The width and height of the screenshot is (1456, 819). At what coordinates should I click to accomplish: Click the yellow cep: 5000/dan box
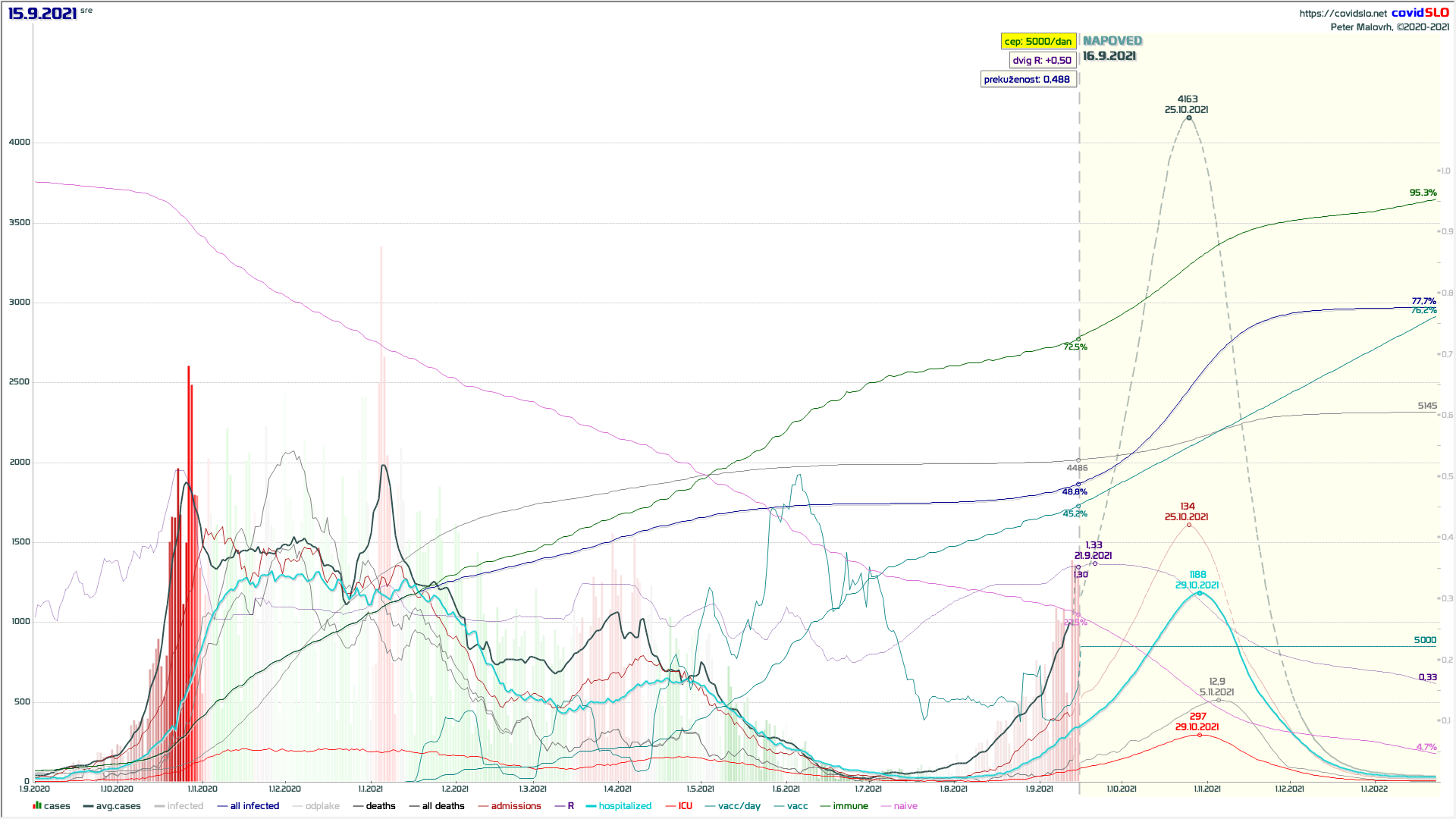[1038, 42]
